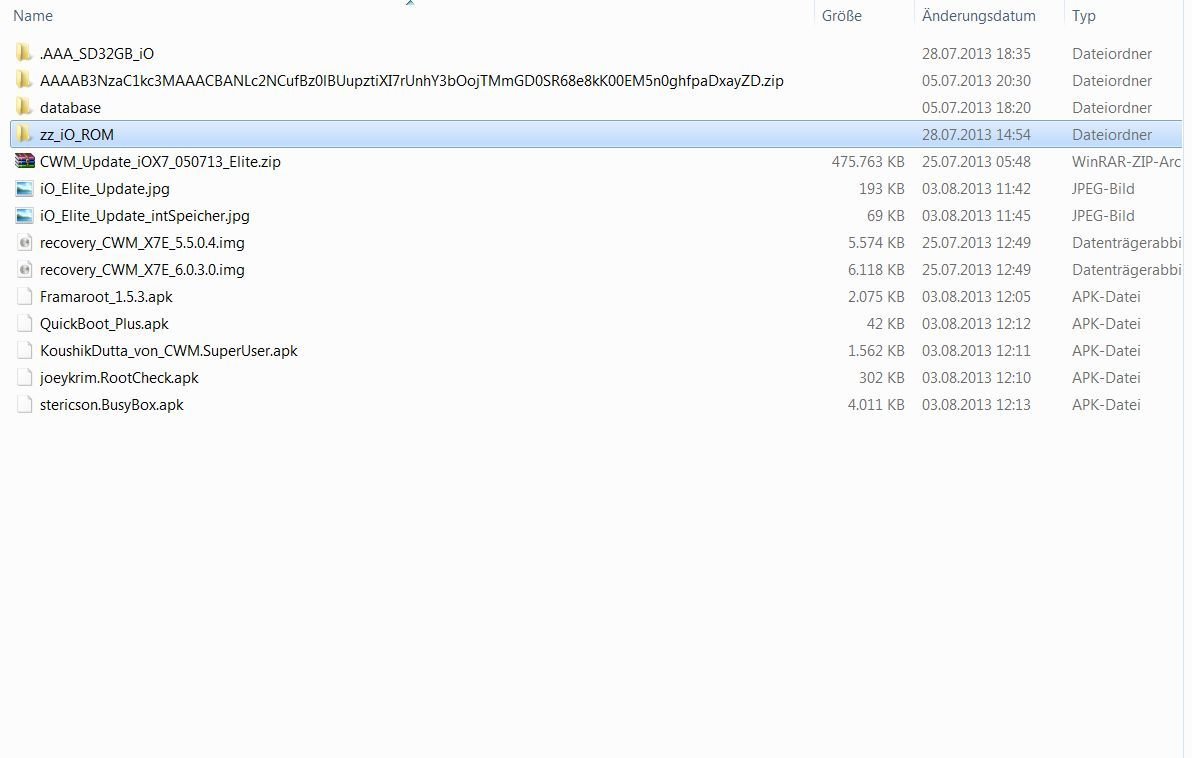Click the 69 KB size value
Screen dimensions: 1192x758
(886, 216)
